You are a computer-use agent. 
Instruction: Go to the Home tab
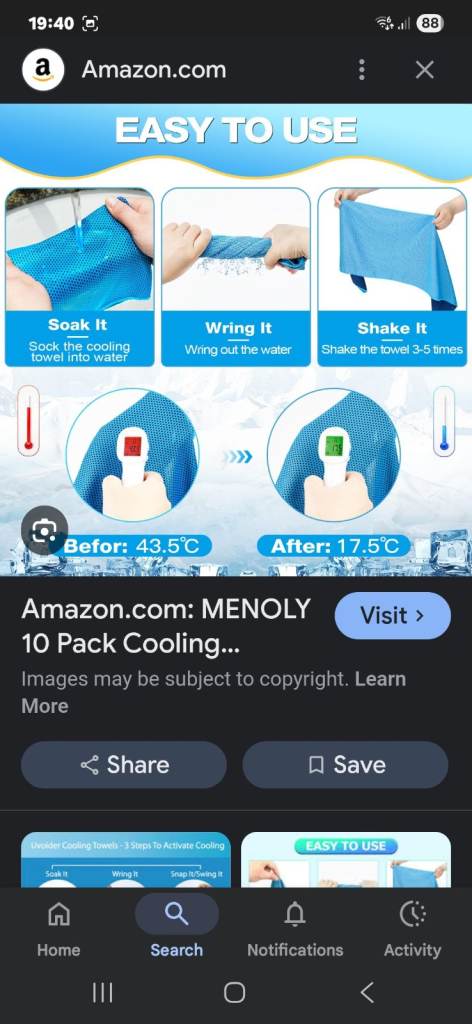coord(59,928)
